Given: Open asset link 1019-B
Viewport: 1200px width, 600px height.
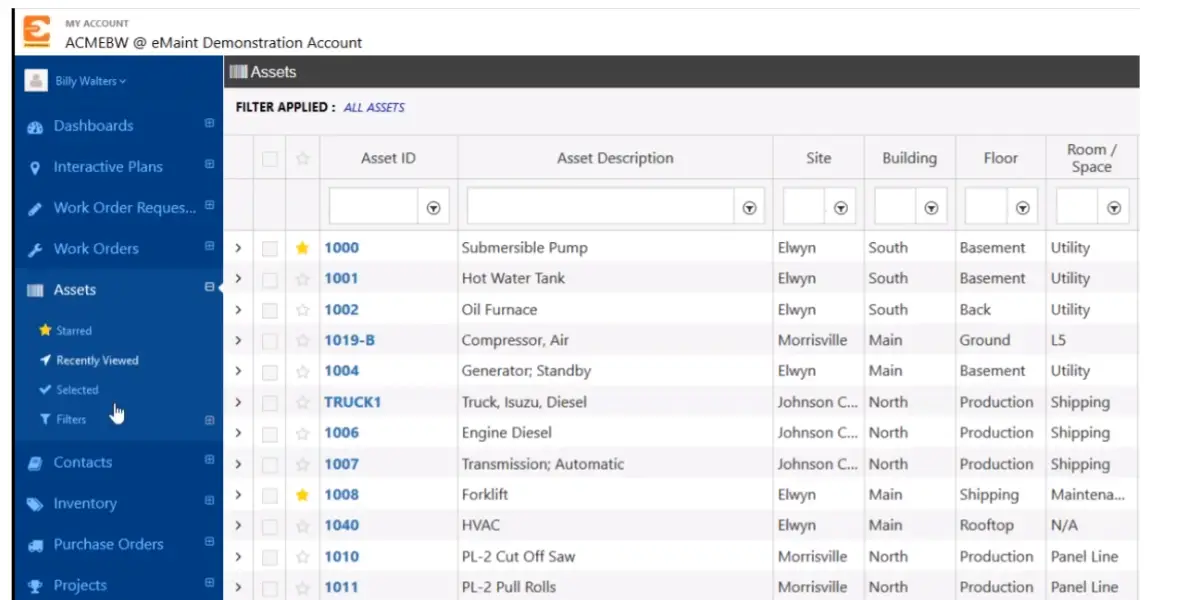Looking at the screenshot, I should [x=349, y=341].
